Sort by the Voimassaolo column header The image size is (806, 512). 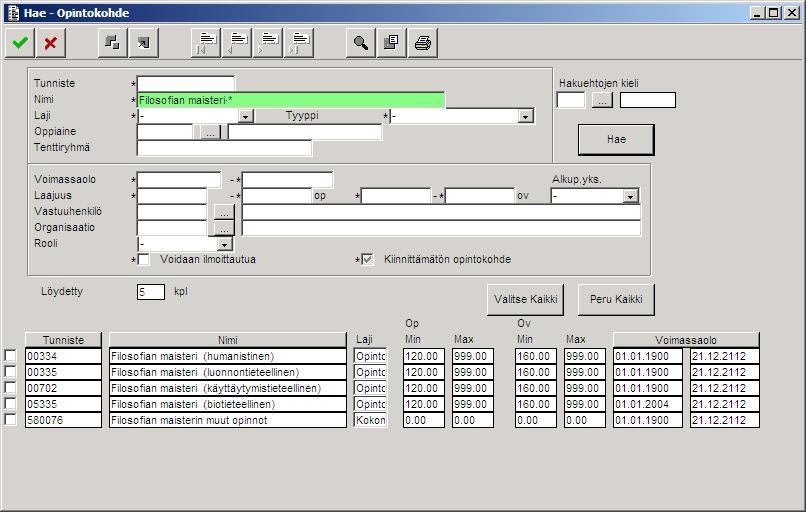(686, 340)
